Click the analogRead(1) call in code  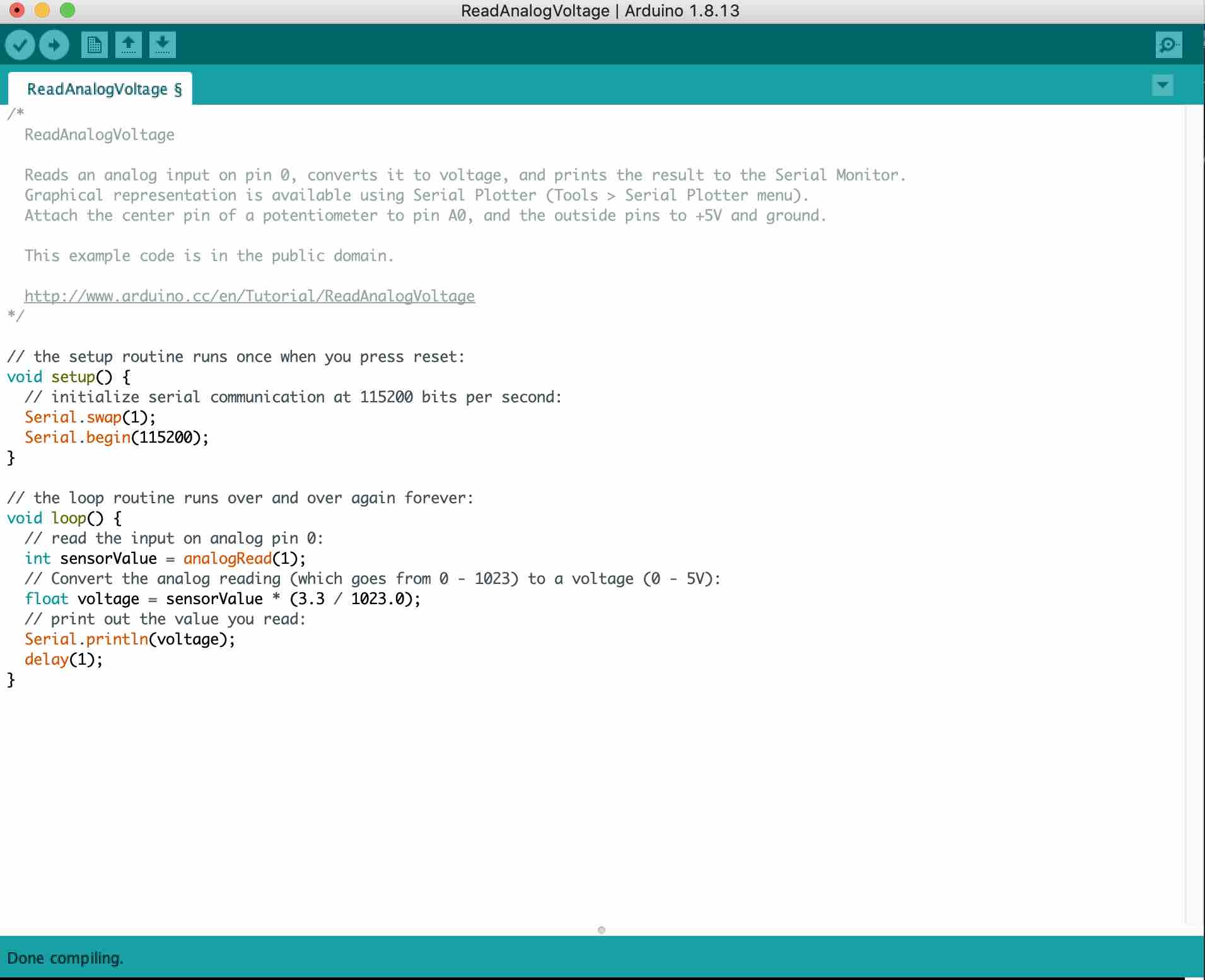pyautogui.click(x=240, y=558)
